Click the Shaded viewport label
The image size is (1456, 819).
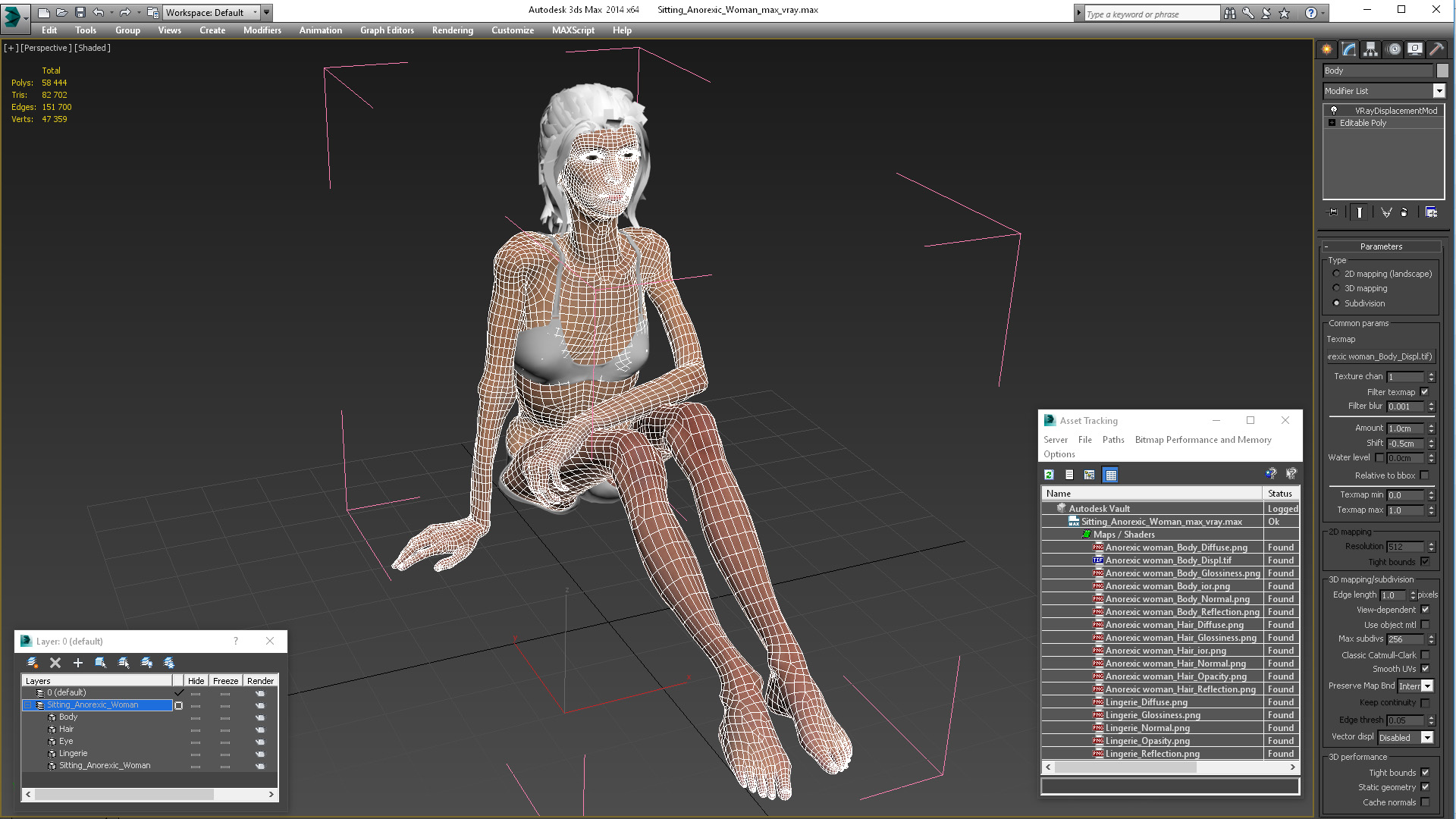click(x=93, y=48)
